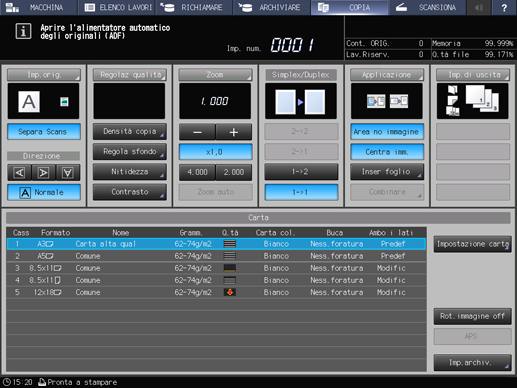
Task: Click the simplex page preview icon
Action: pyautogui.click(x=301, y=101)
